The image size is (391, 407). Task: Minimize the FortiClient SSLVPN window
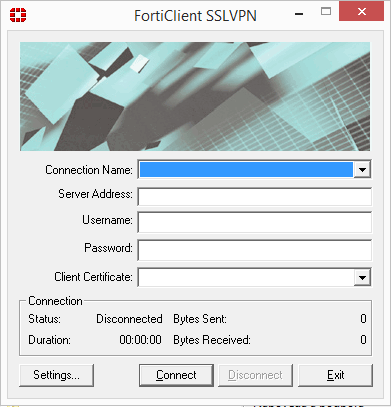coord(299,14)
